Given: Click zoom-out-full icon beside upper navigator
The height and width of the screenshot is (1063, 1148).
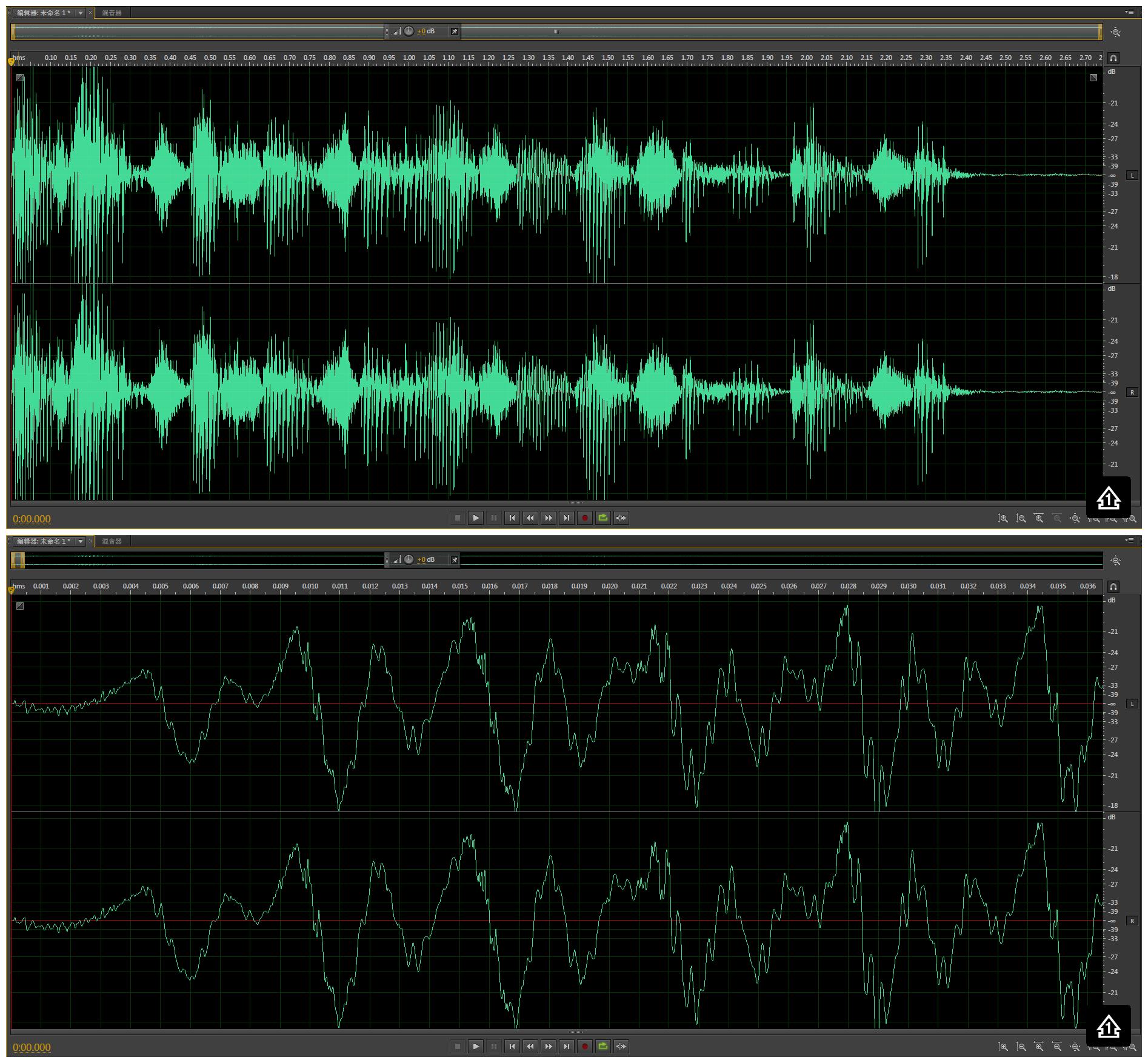Looking at the screenshot, I should (x=1116, y=32).
